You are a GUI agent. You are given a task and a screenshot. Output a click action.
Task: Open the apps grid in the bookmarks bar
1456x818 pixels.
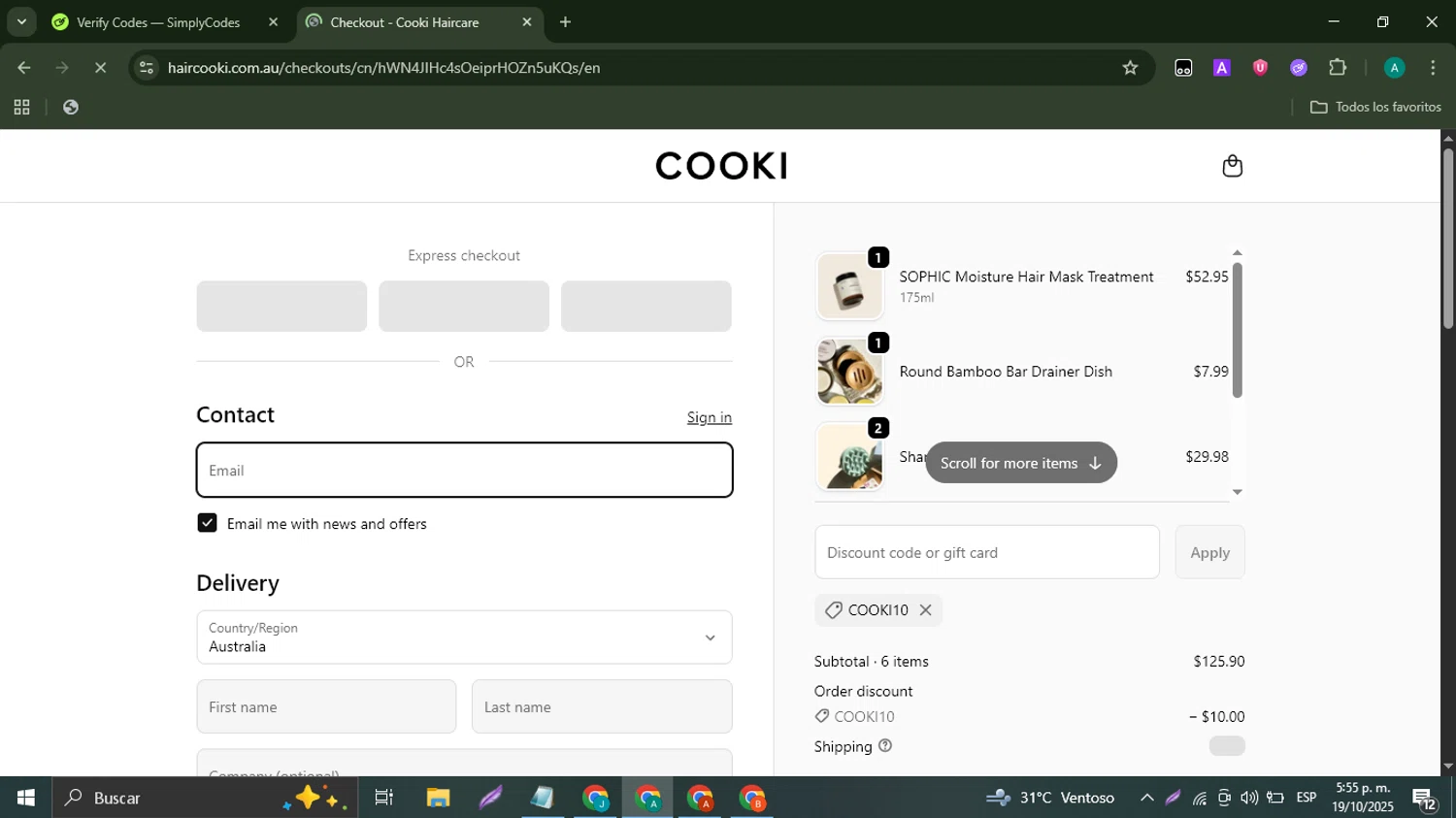pyautogui.click(x=21, y=107)
